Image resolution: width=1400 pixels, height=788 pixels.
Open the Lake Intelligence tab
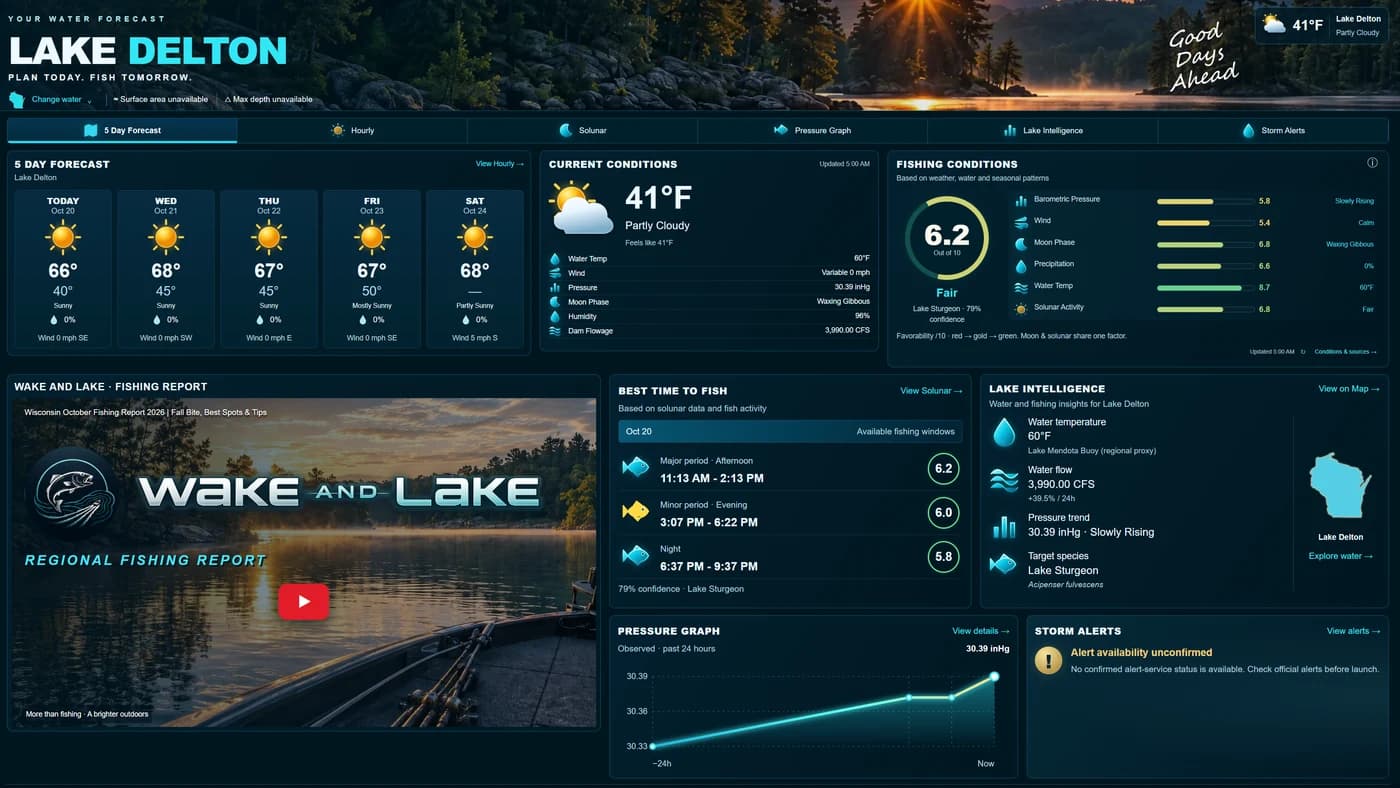[1042, 130]
